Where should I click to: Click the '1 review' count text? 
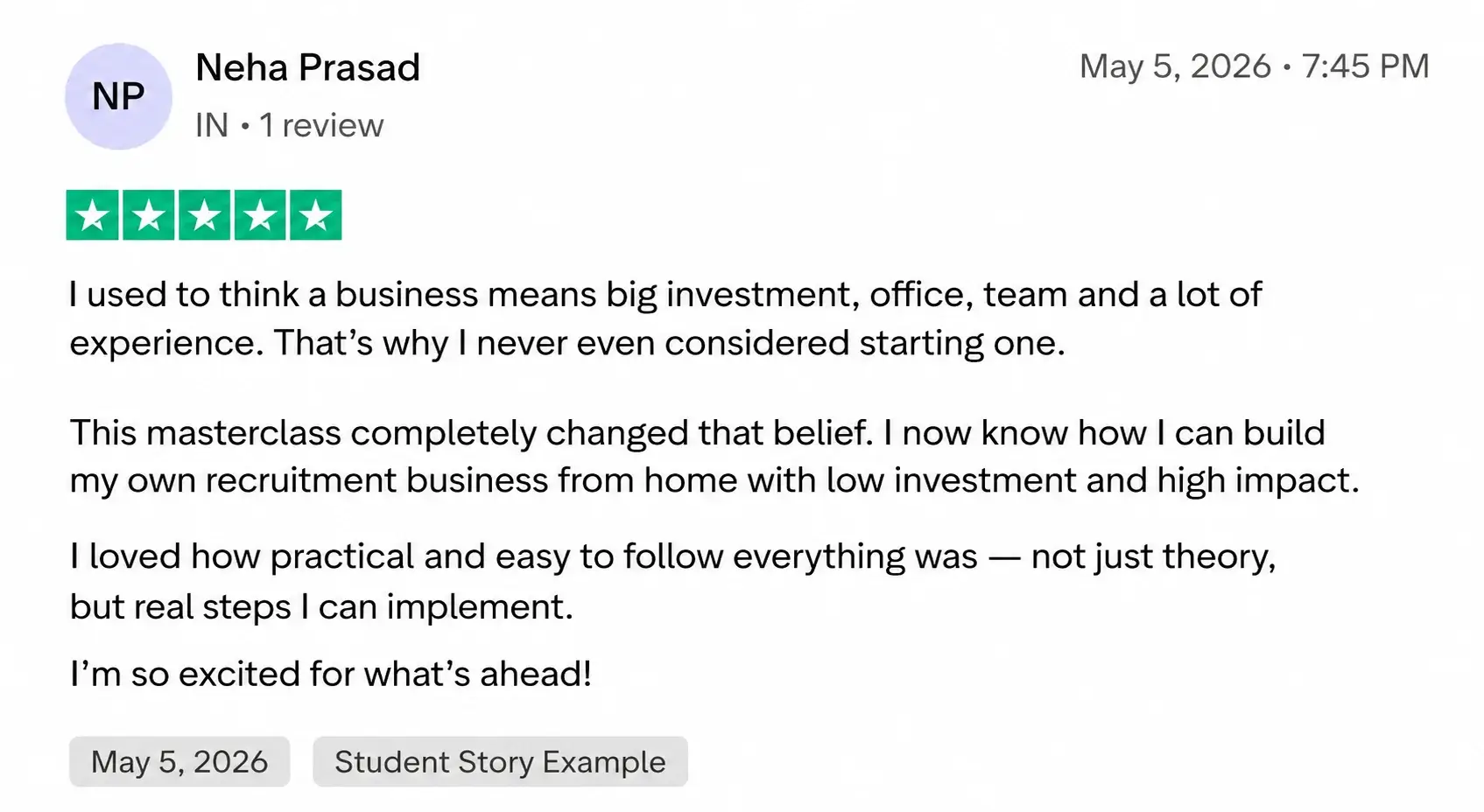[321, 125]
